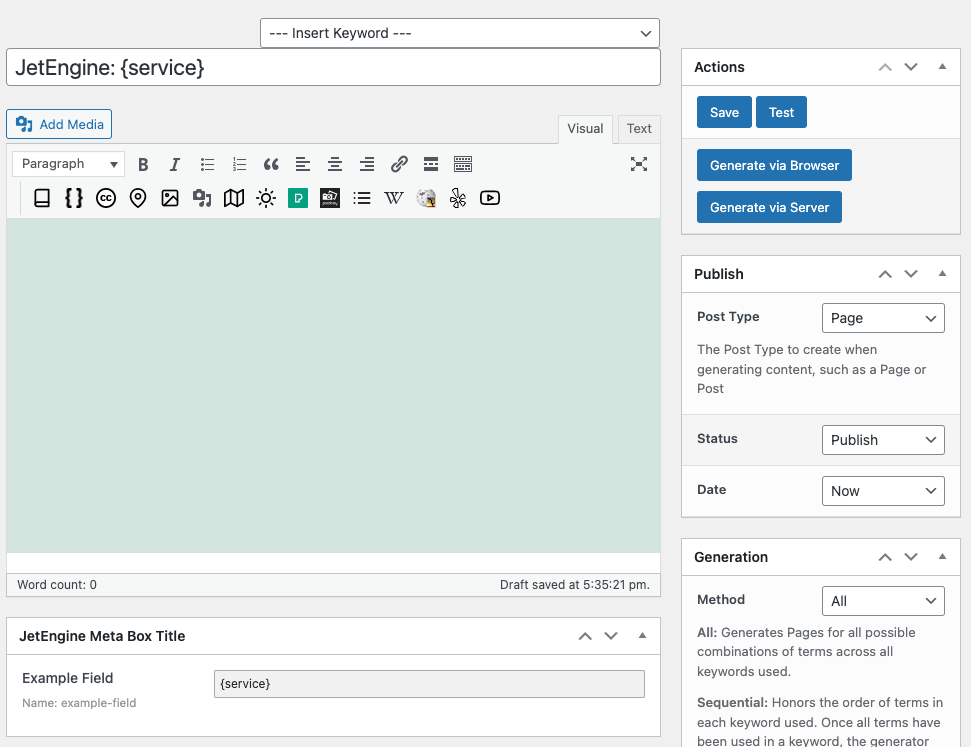Screen dimensions: 971x747
Task: Click the location pin icon
Action: point(138,198)
